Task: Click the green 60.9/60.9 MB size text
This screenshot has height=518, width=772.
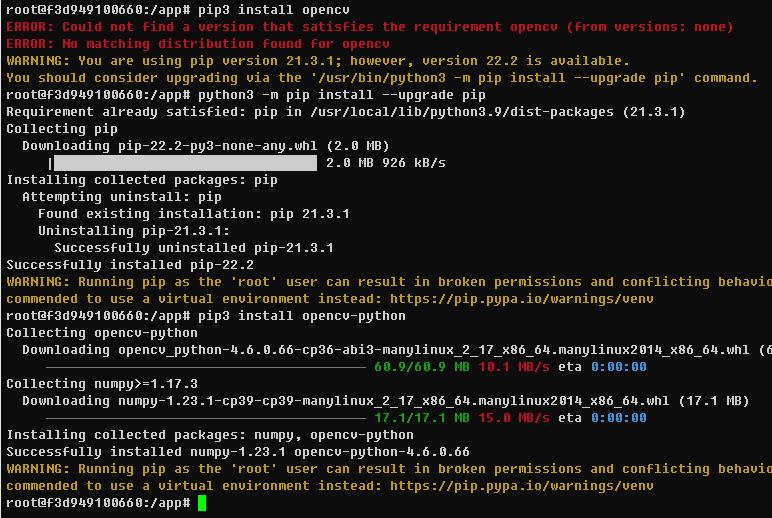Action: point(422,367)
